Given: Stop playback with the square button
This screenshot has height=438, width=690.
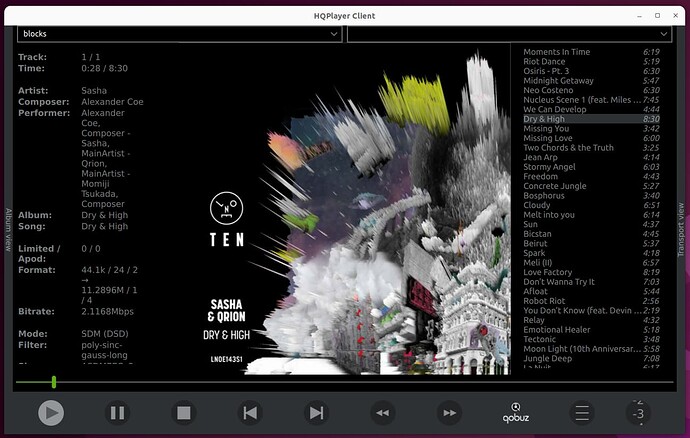Looking at the screenshot, I should coord(184,413).
